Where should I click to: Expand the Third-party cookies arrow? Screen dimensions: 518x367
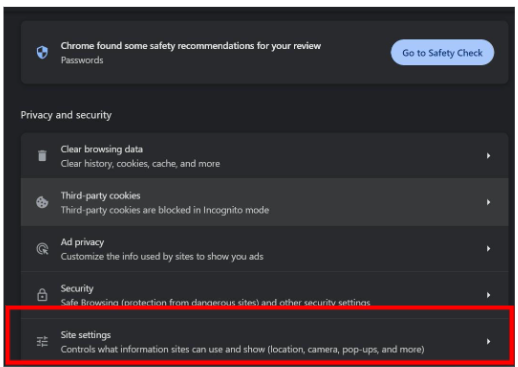coord(488,202)
